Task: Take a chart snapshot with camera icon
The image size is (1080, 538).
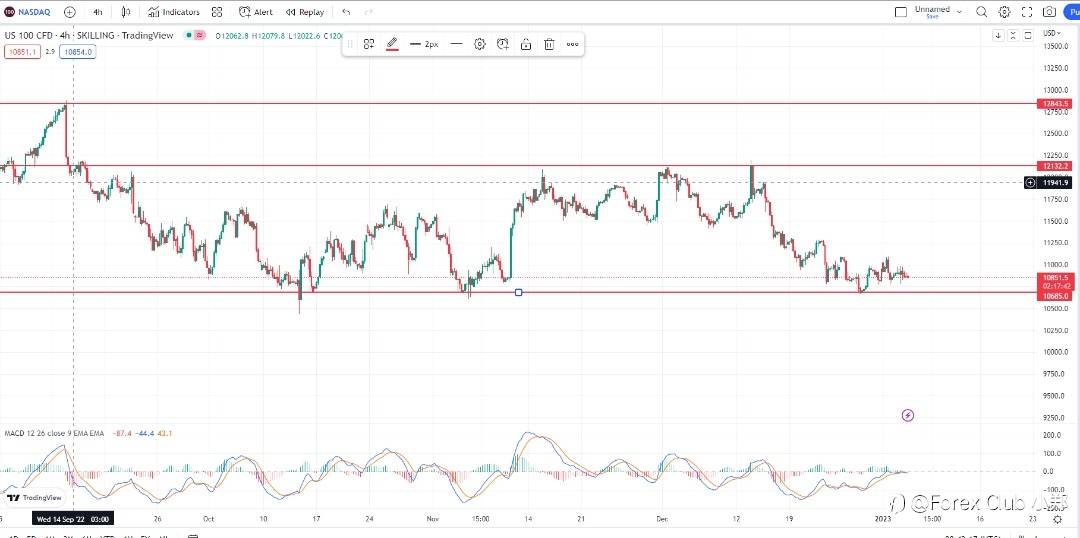Action: 1049,12
